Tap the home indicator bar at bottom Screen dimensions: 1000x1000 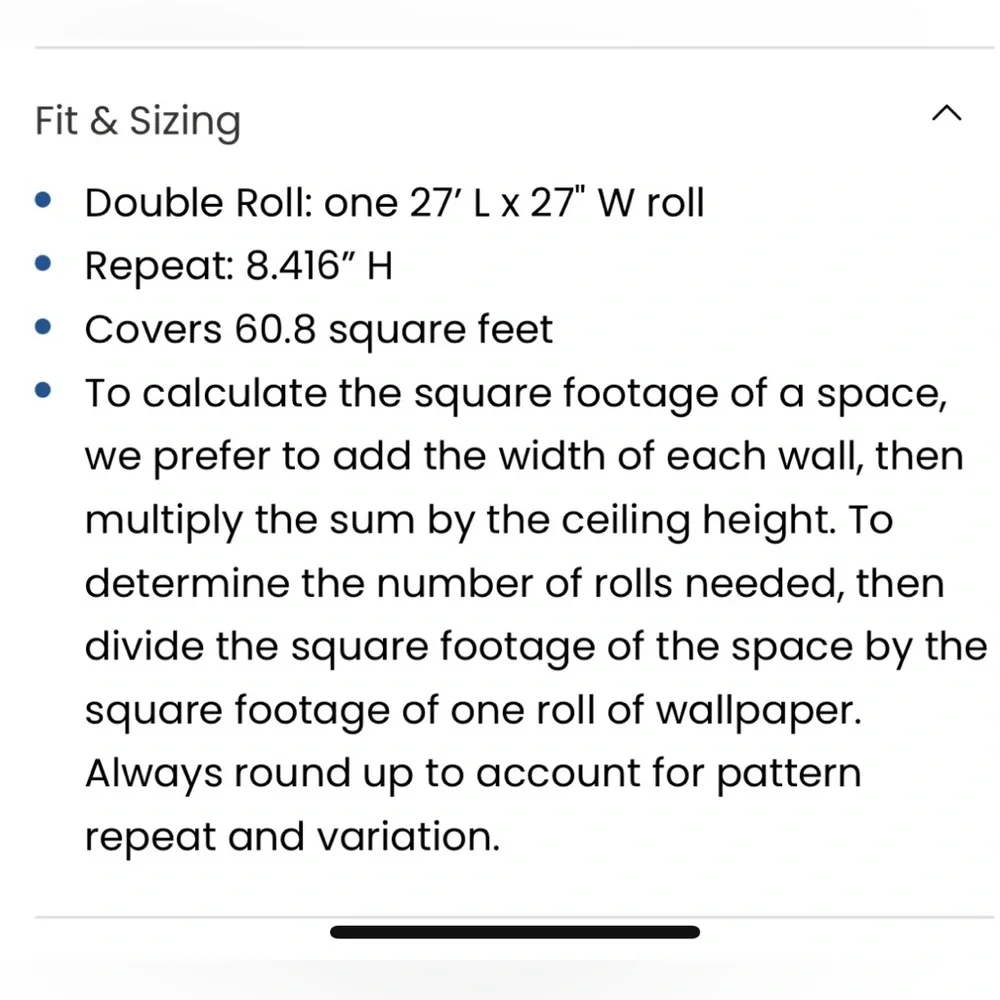pos(515,932)
